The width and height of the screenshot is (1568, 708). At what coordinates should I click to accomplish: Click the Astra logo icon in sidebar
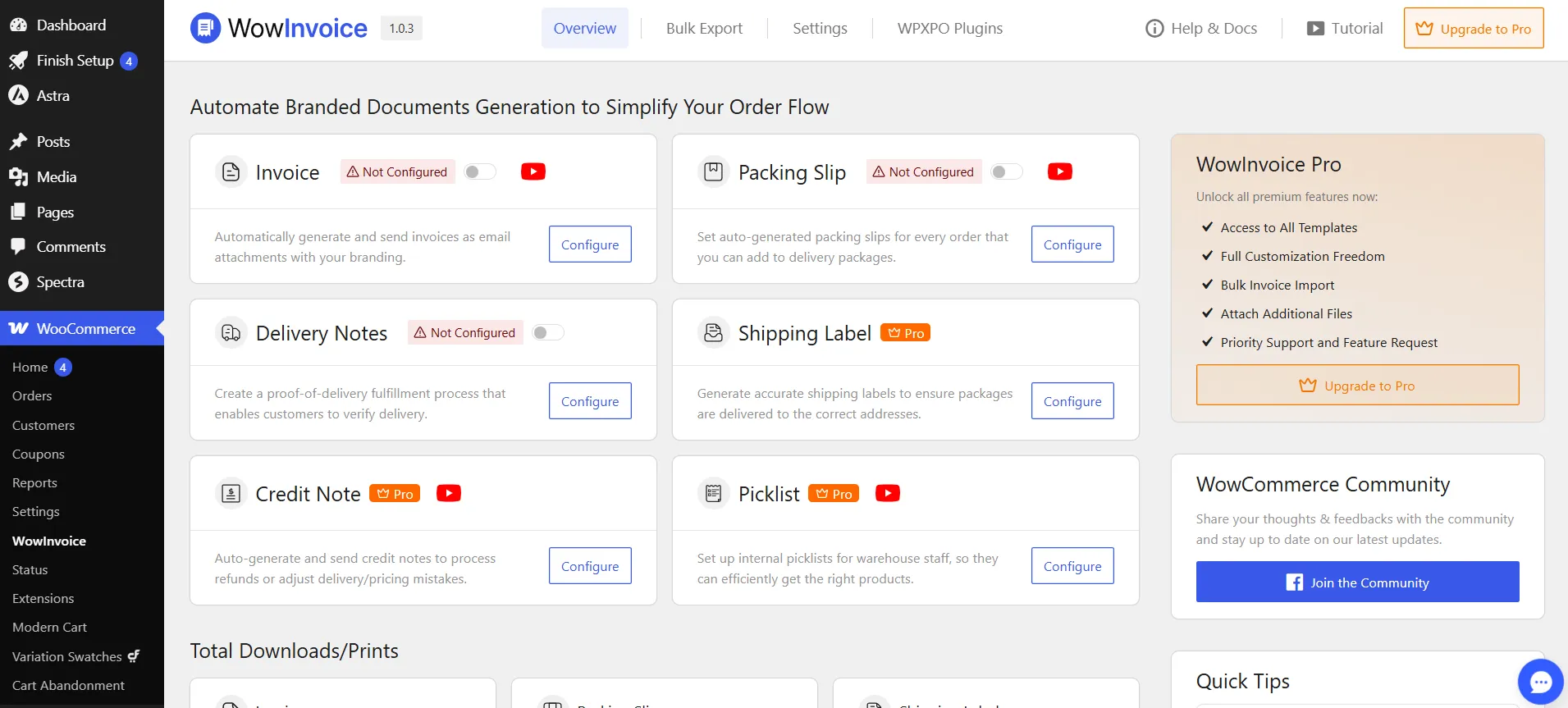18,96
